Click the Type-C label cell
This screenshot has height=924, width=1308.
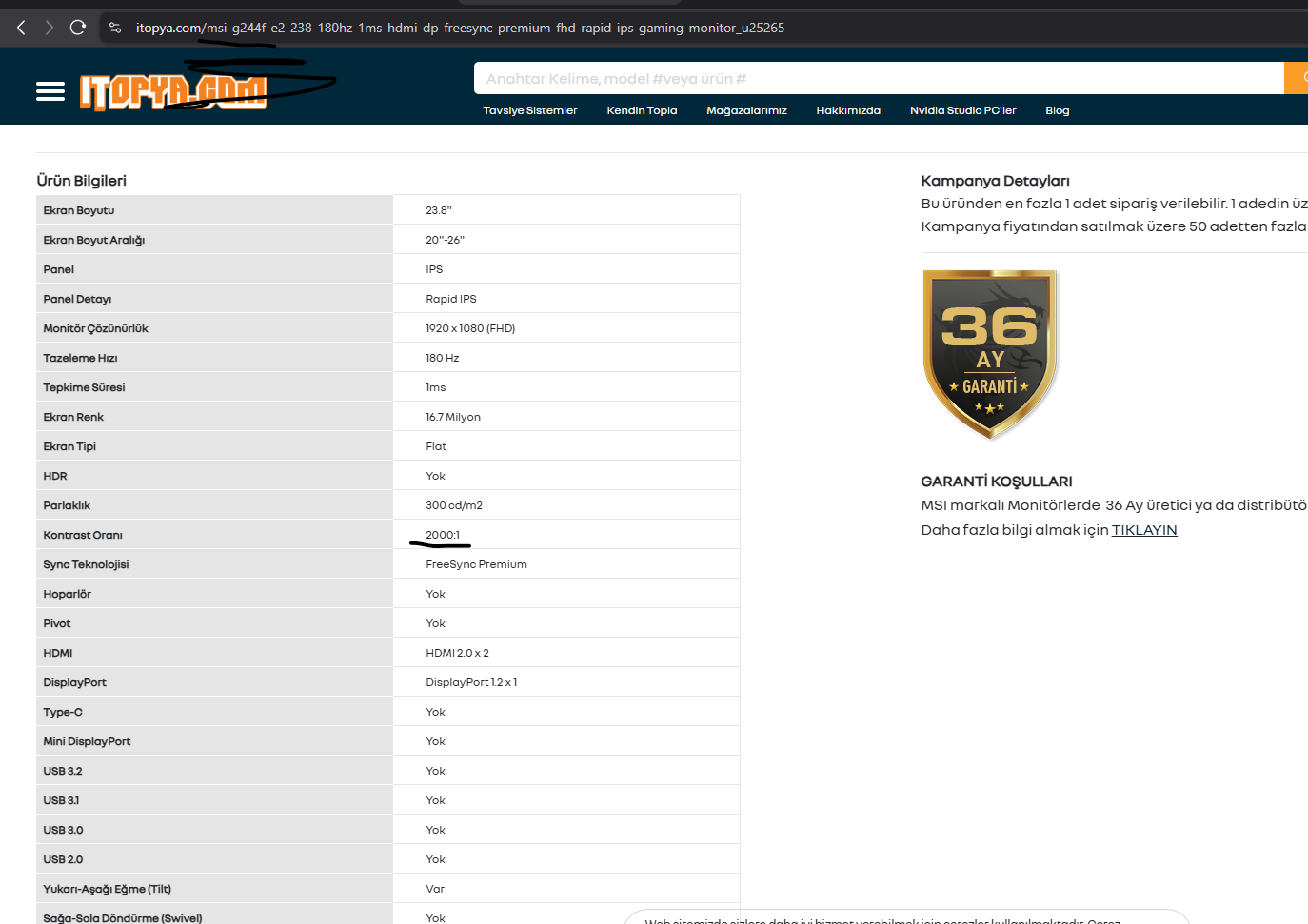(x=214, y=712)
